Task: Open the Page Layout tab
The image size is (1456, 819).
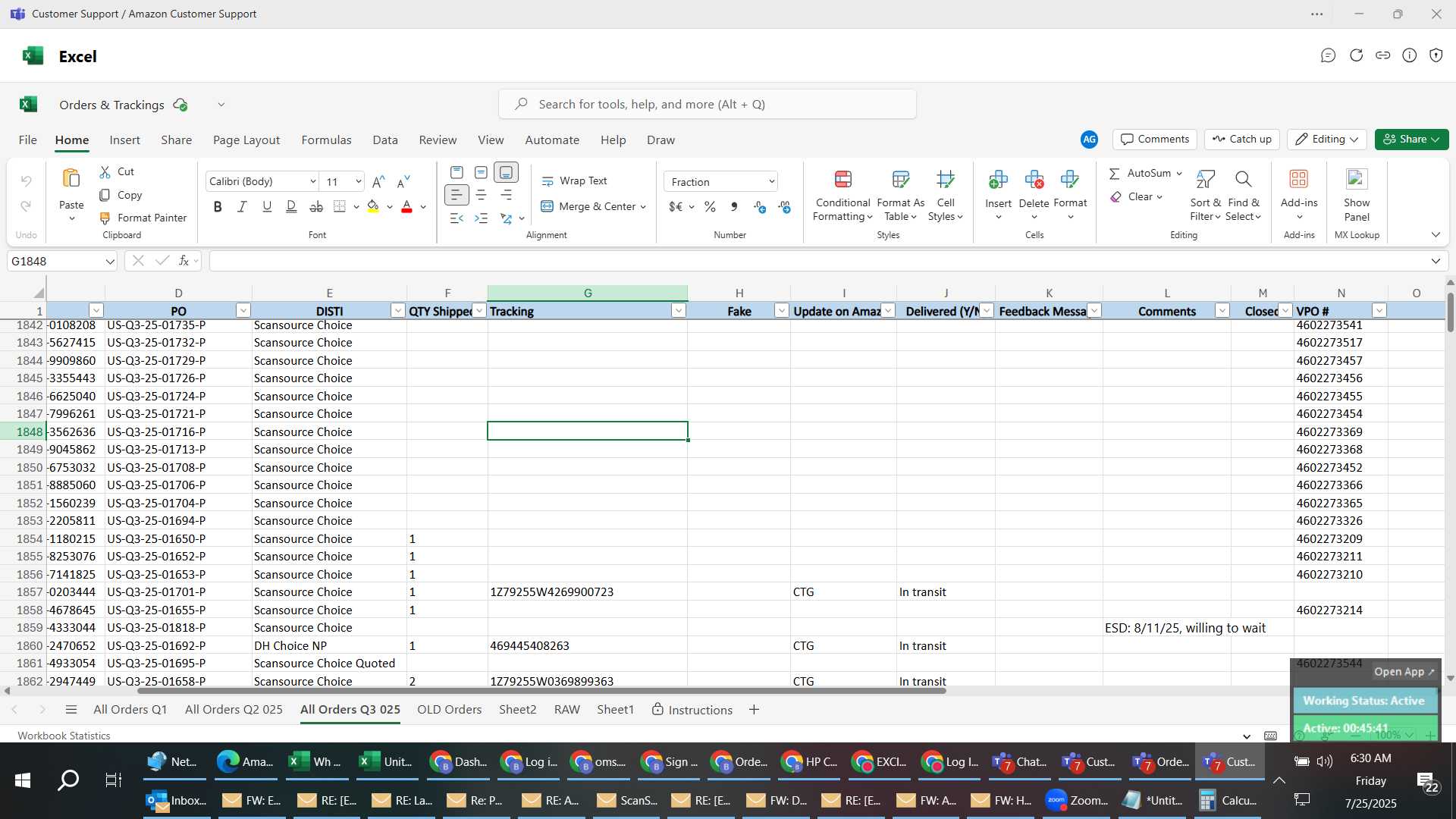Action: click(246, 140)
